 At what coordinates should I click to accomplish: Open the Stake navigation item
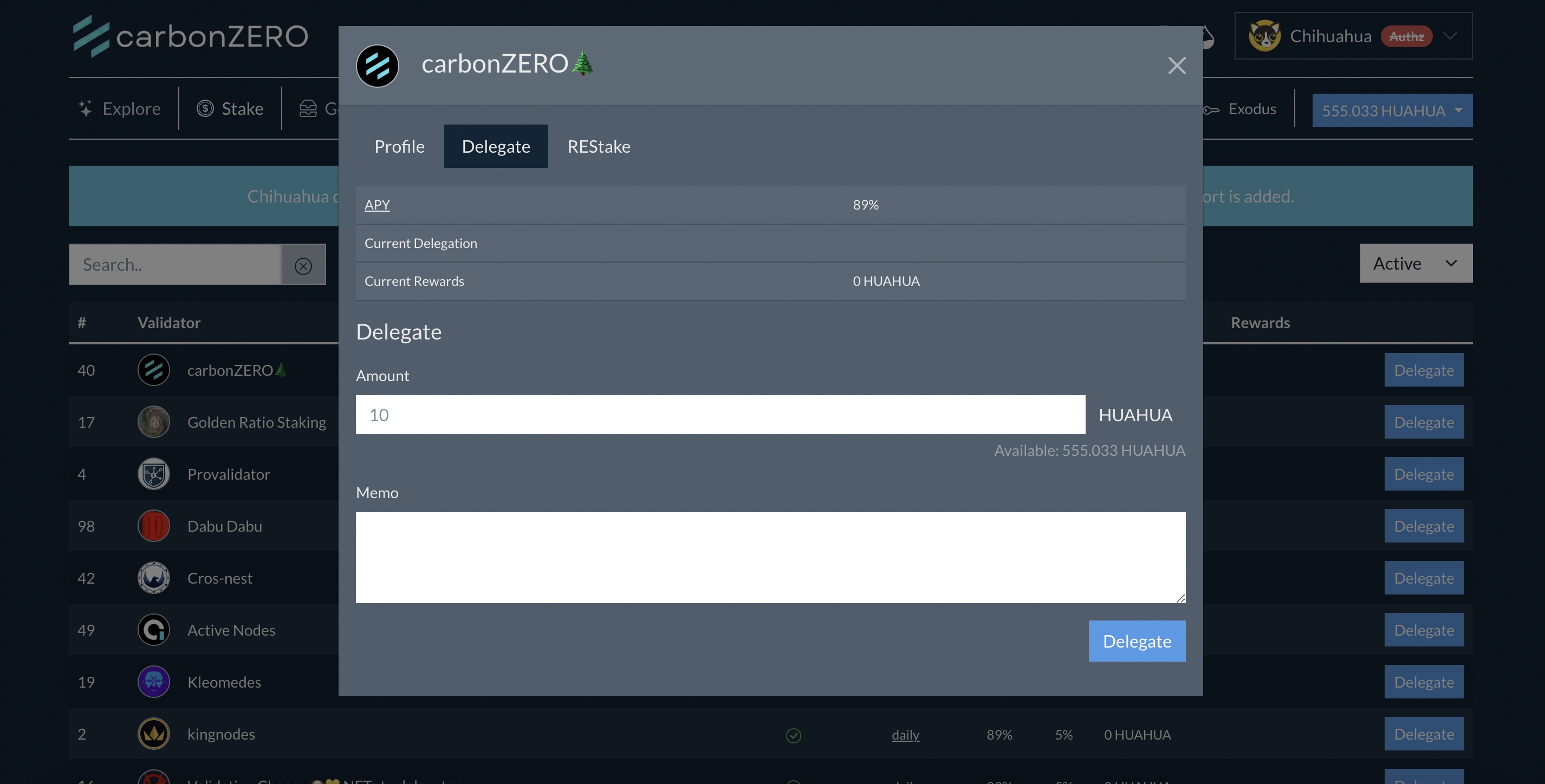[230, 108]
